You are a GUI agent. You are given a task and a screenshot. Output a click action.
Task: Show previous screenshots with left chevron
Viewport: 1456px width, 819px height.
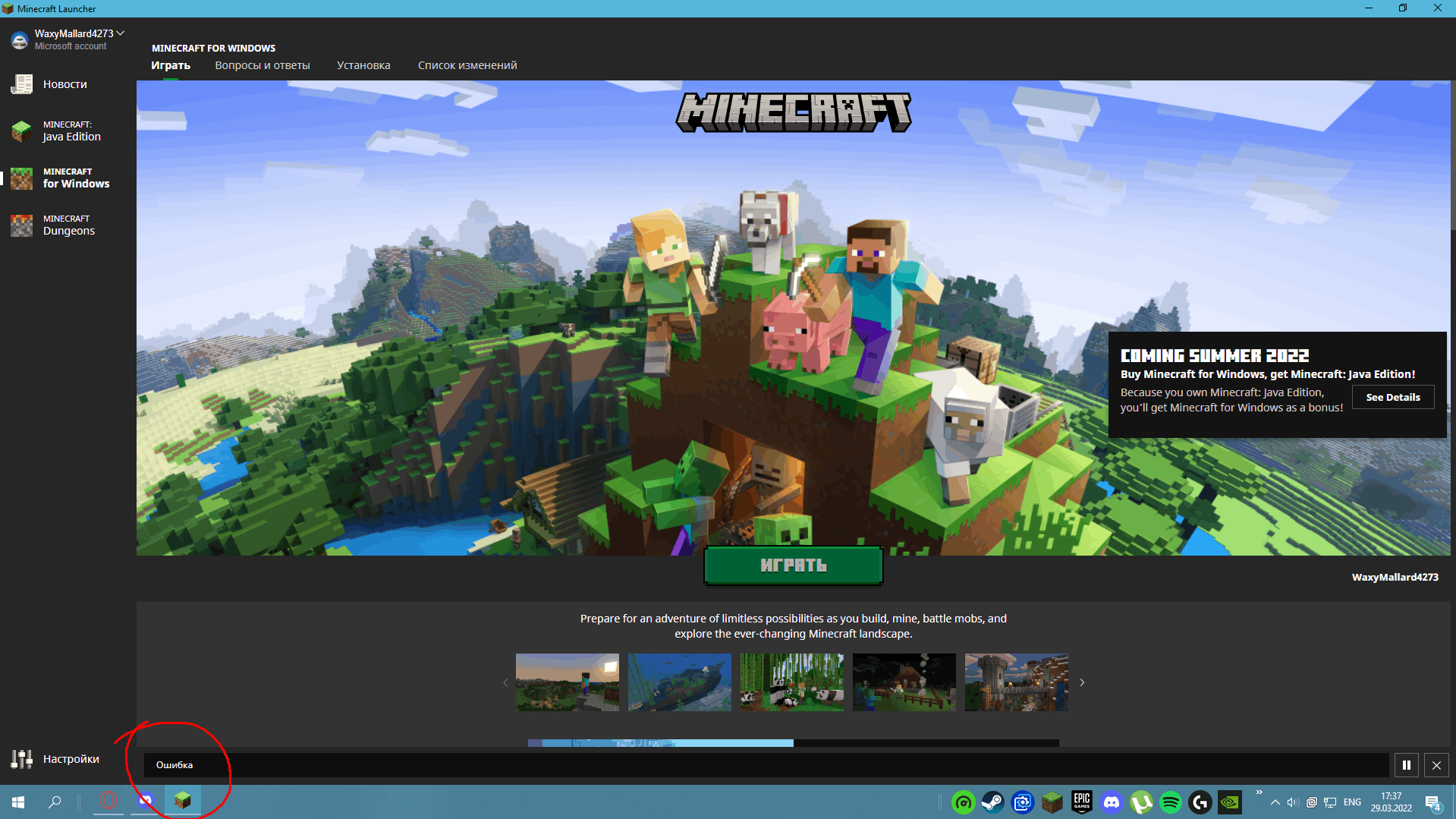click(x=505, y=683)
